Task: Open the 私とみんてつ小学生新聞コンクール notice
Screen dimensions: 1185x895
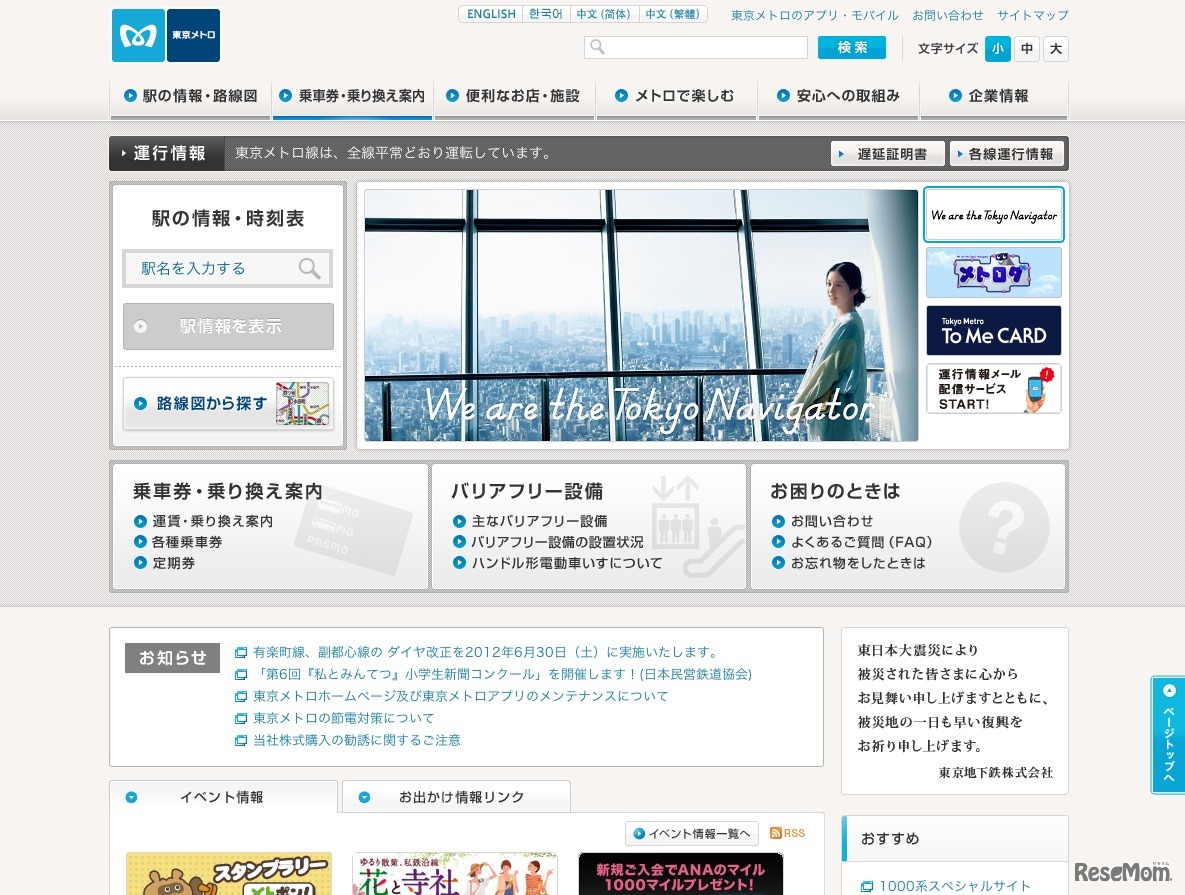Action: 503,674
